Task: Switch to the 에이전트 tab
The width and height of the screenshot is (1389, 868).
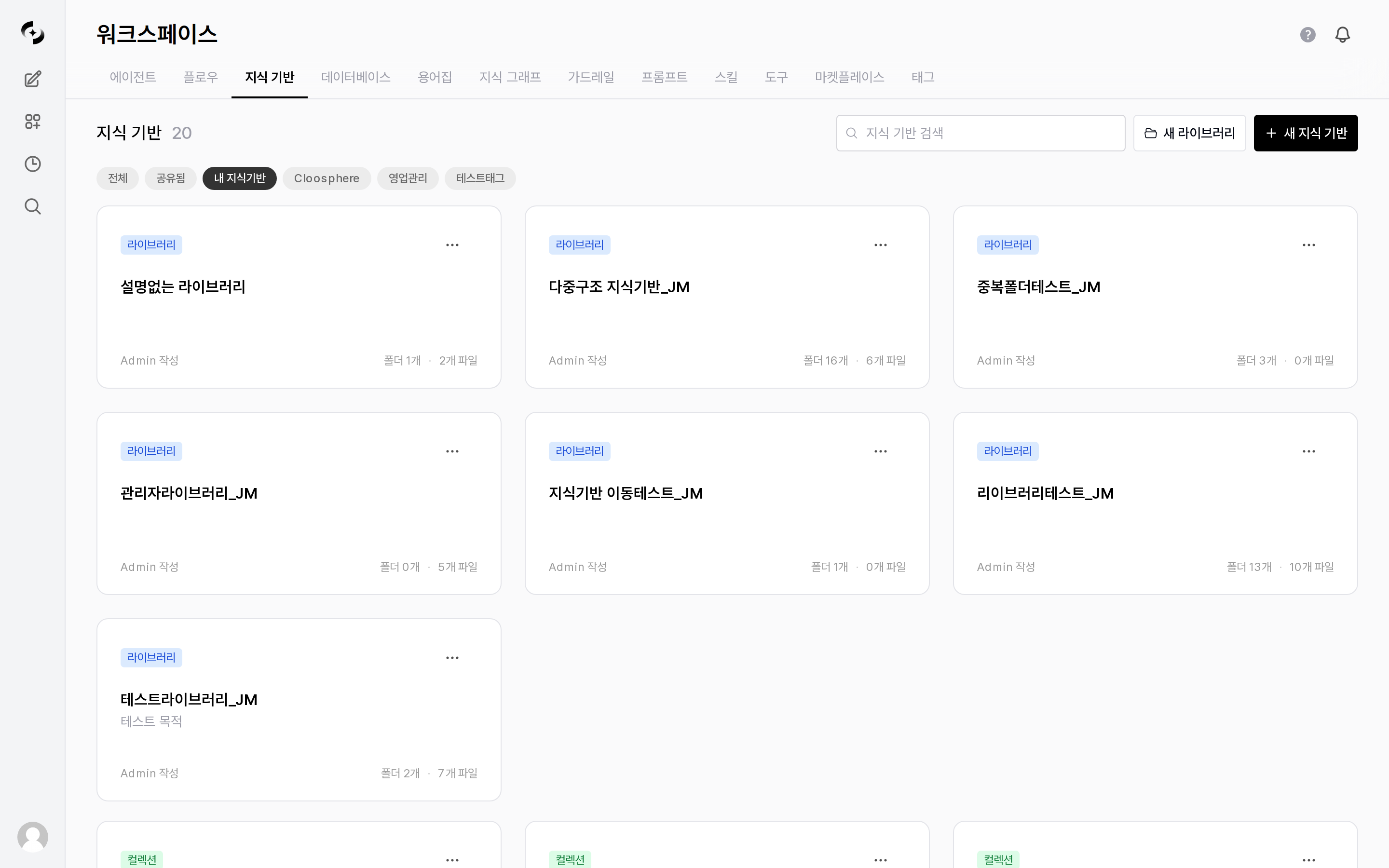Action: [x=133, y=78]
